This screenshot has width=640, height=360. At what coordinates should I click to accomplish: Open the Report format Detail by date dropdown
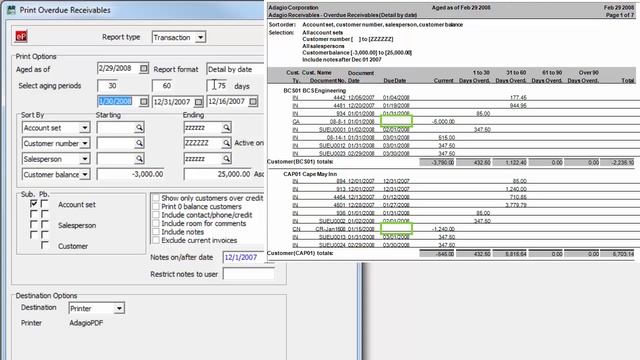(x=236, y=69)
